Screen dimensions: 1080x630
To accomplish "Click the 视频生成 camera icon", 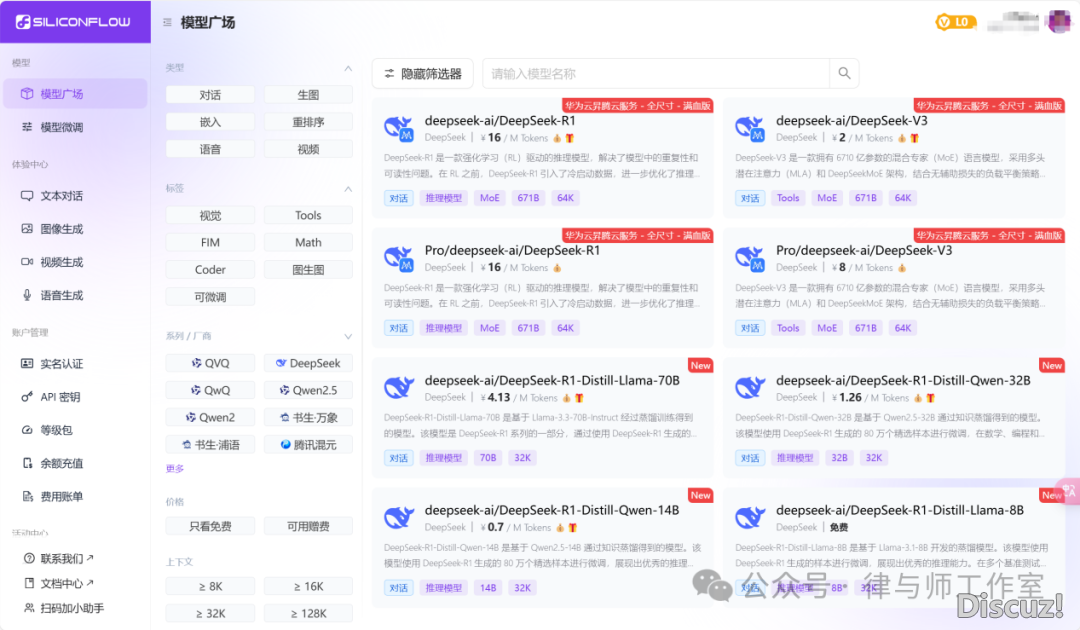I will point(27,262).
